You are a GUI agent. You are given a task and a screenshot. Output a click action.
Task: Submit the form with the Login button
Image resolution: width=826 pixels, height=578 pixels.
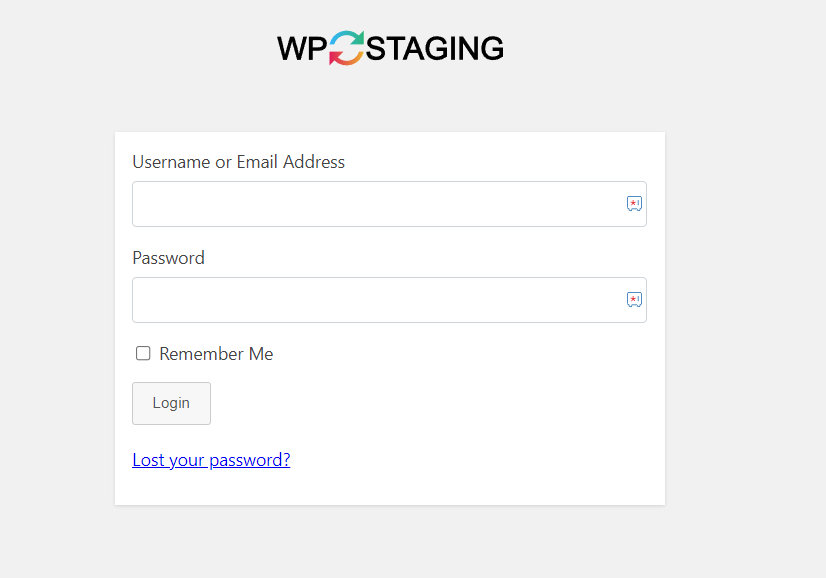pyautogui.click(x=171, y=403)
